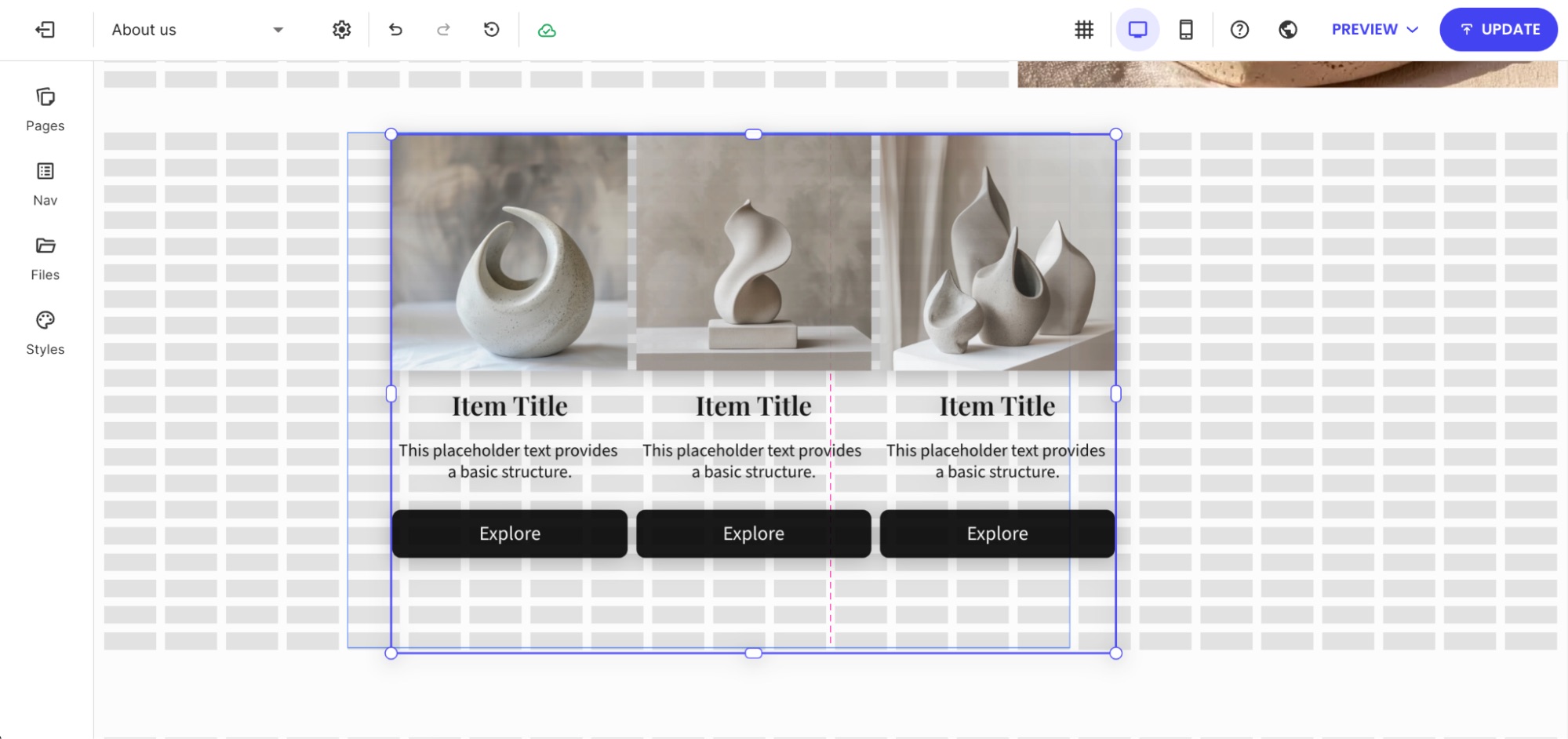Click the middle Explore button
The height and width of the screenshot is (739, 1568).
pyautogui.click(x=754, y=533)
